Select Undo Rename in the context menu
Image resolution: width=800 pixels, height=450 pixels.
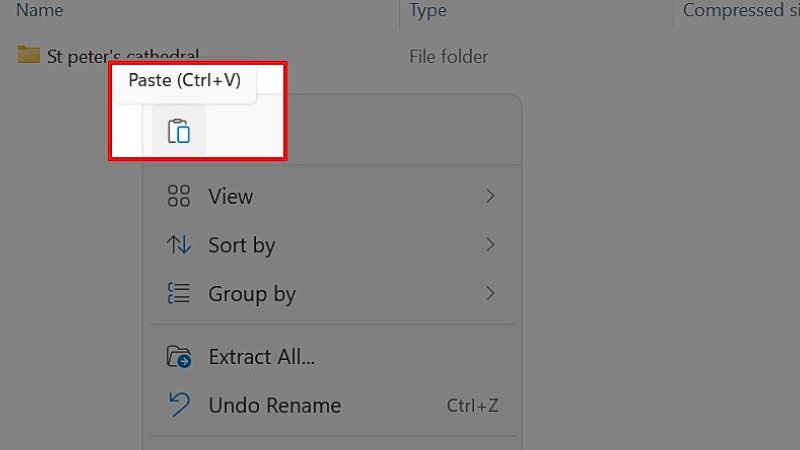coord(275,405)
